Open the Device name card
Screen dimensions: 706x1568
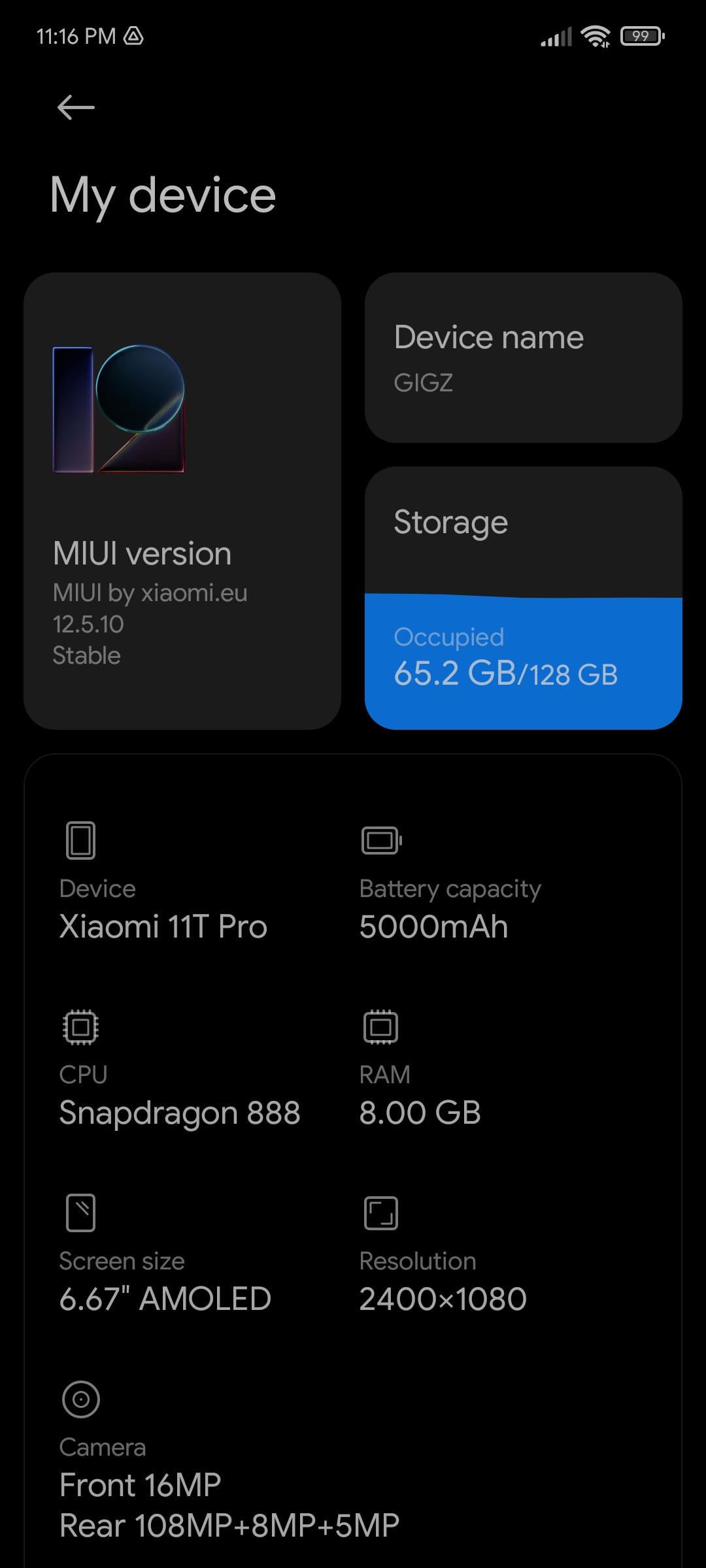tap(524, 358)
